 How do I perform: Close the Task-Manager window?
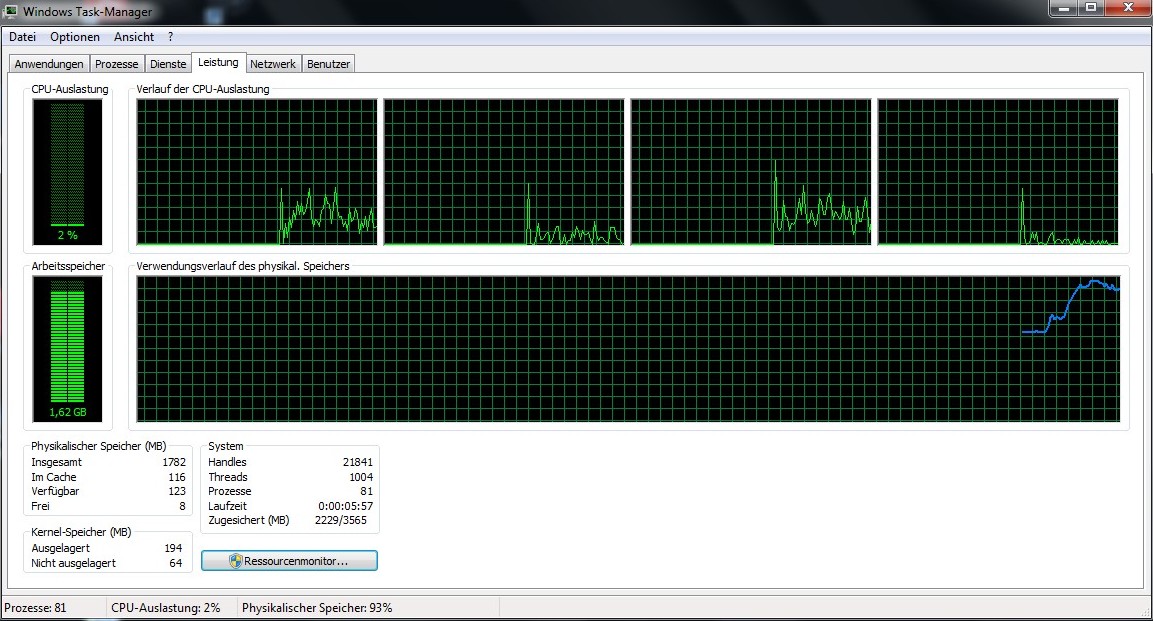pos(1129,8)
